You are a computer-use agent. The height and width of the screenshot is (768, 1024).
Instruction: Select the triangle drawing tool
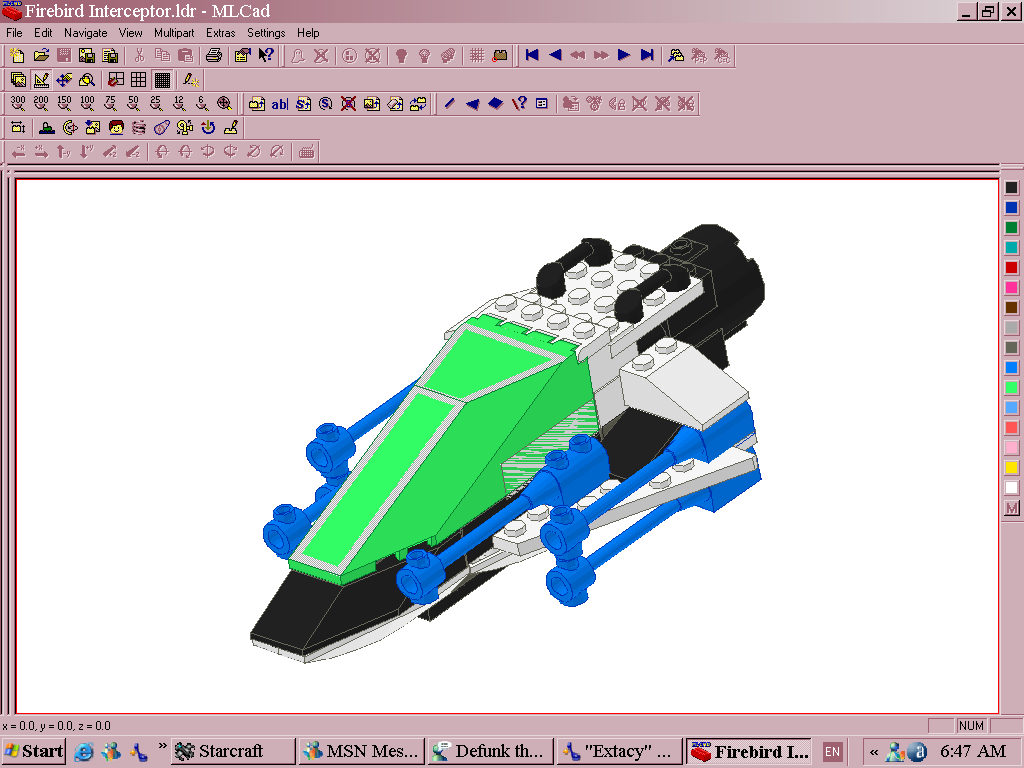(x=473, y=103)
